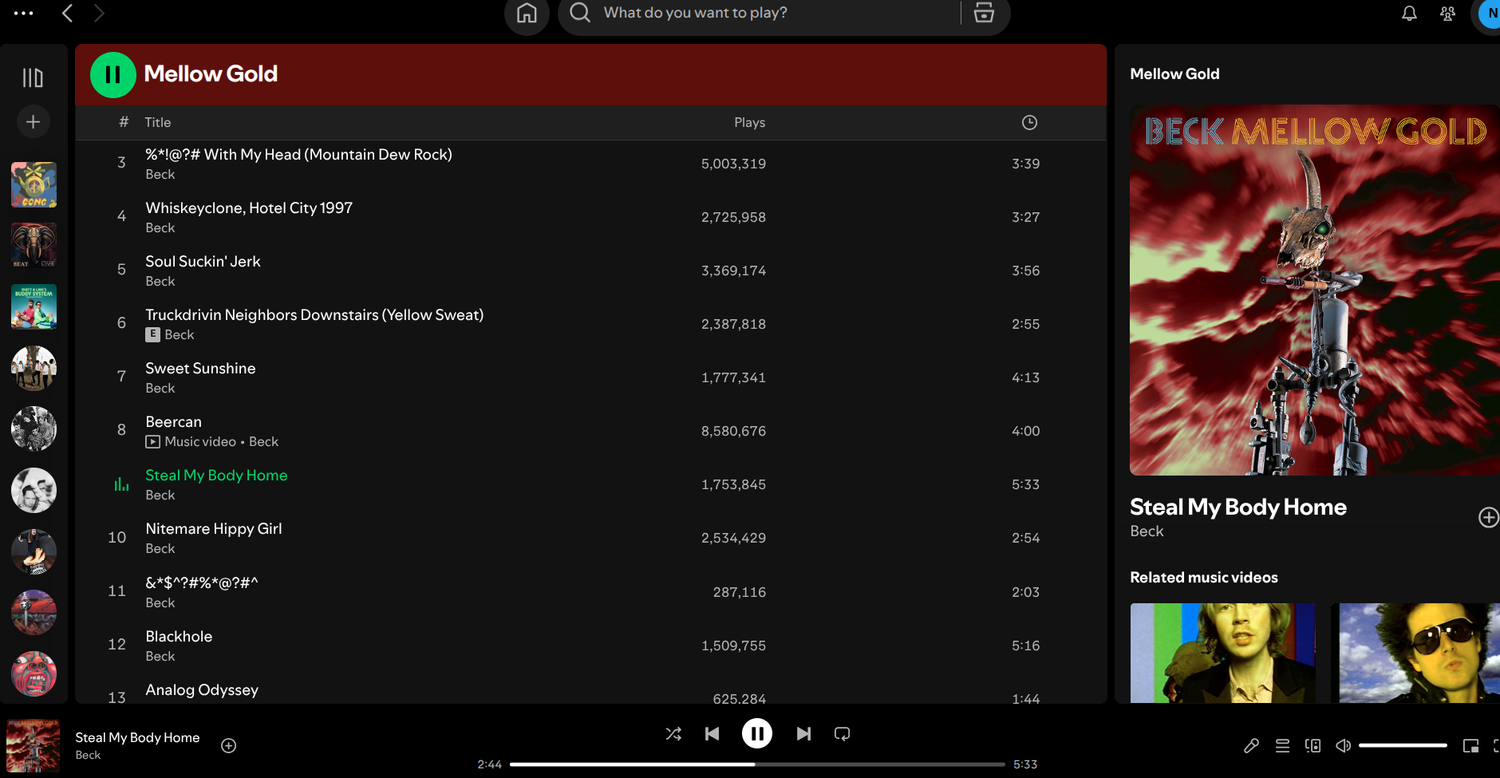Open the lyrics microphone icon

coord(1251,745)
